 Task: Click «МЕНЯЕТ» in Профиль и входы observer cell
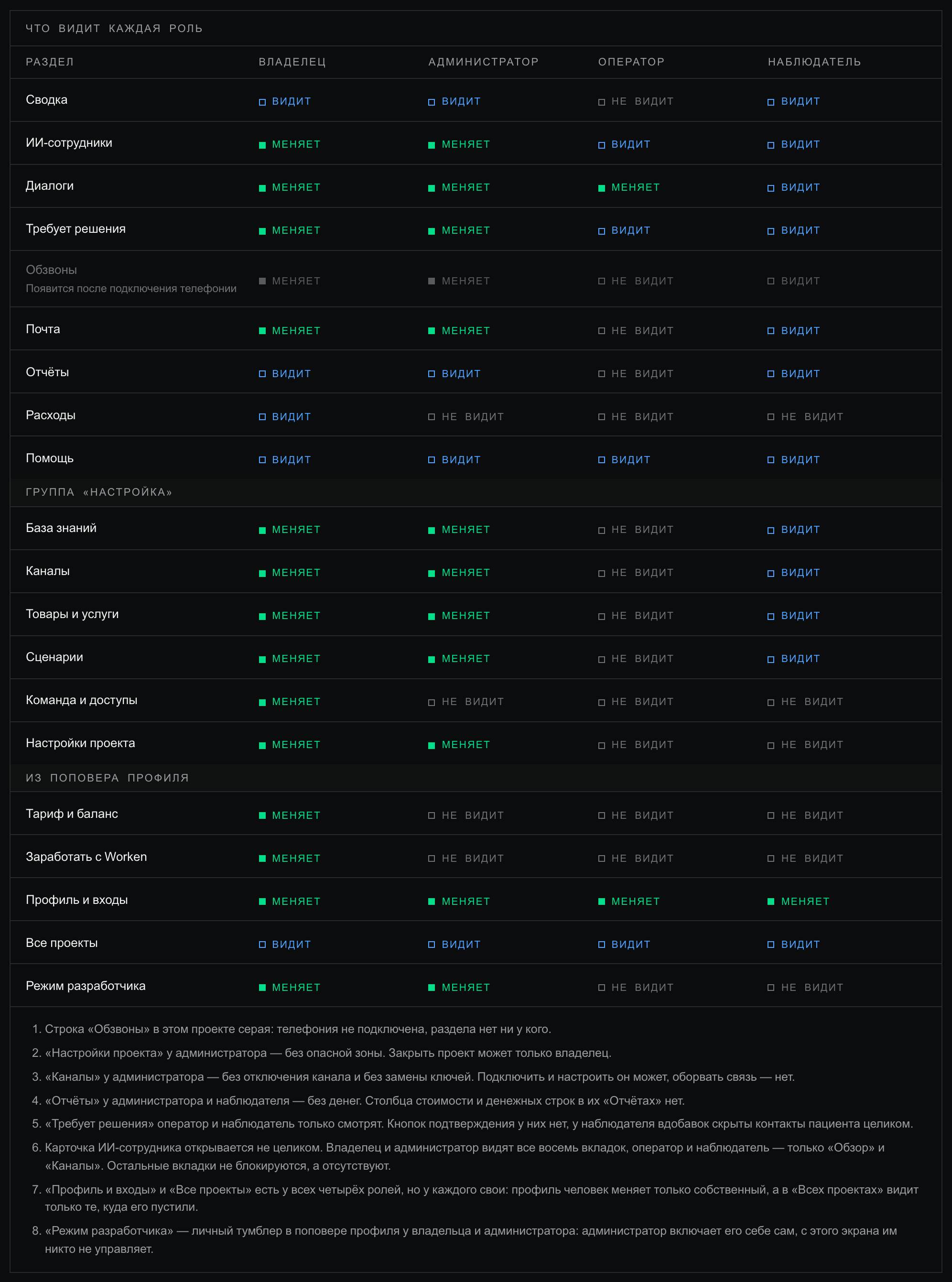[805, 902]
